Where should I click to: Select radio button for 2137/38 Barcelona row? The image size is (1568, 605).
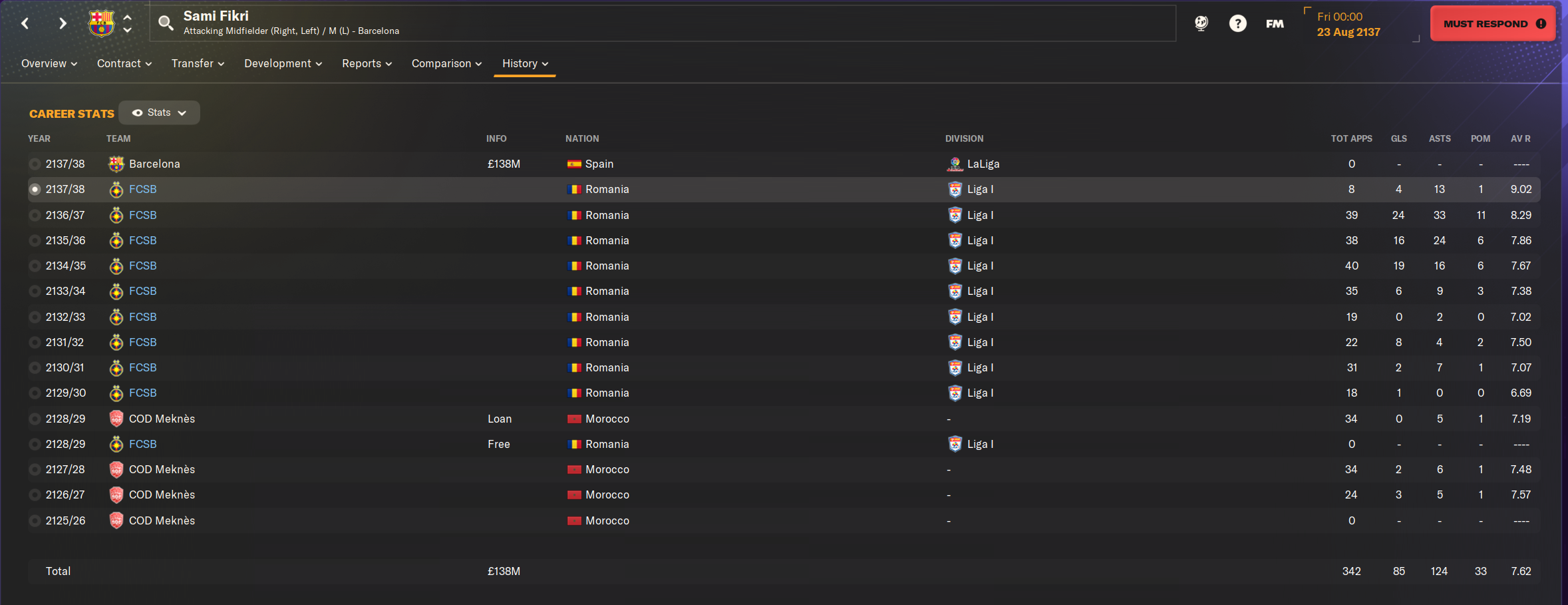[35, 164]
